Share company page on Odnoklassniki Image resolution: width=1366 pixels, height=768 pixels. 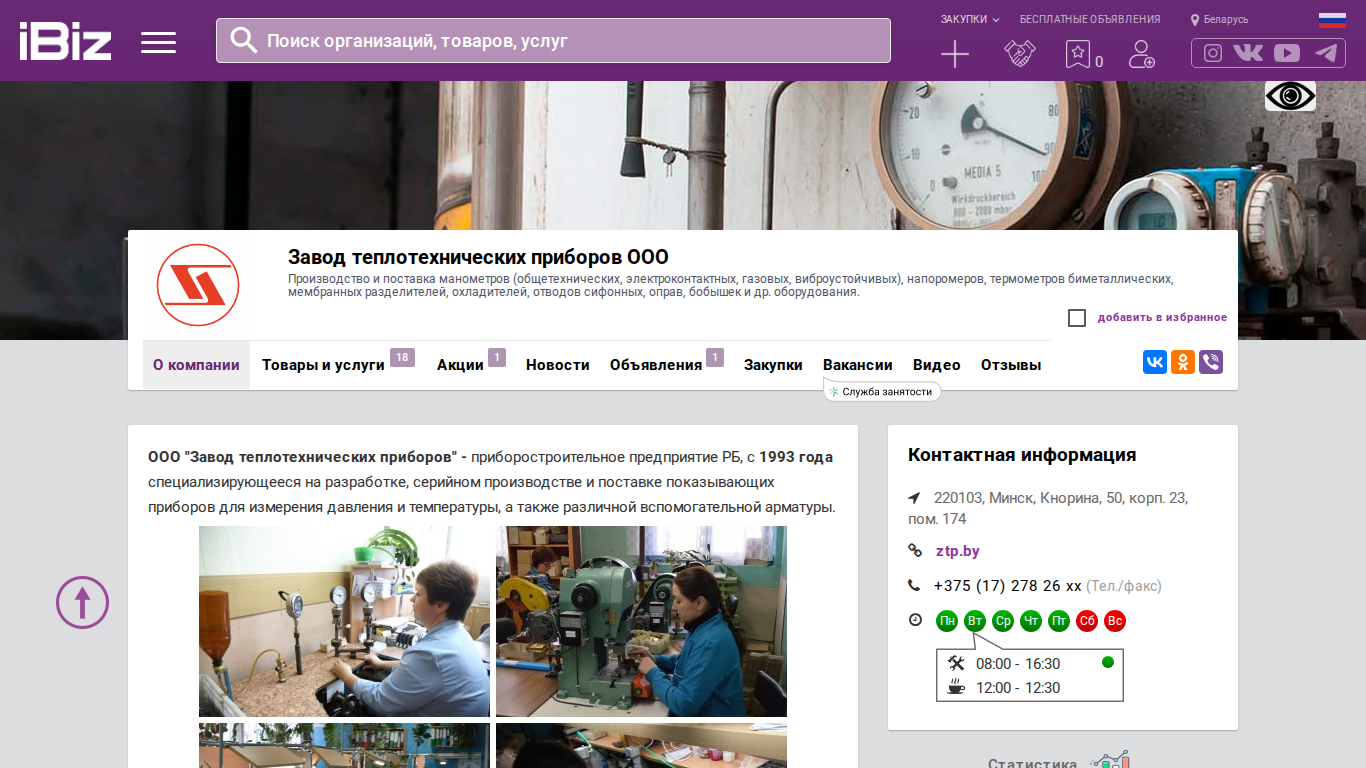(1183, 362)
